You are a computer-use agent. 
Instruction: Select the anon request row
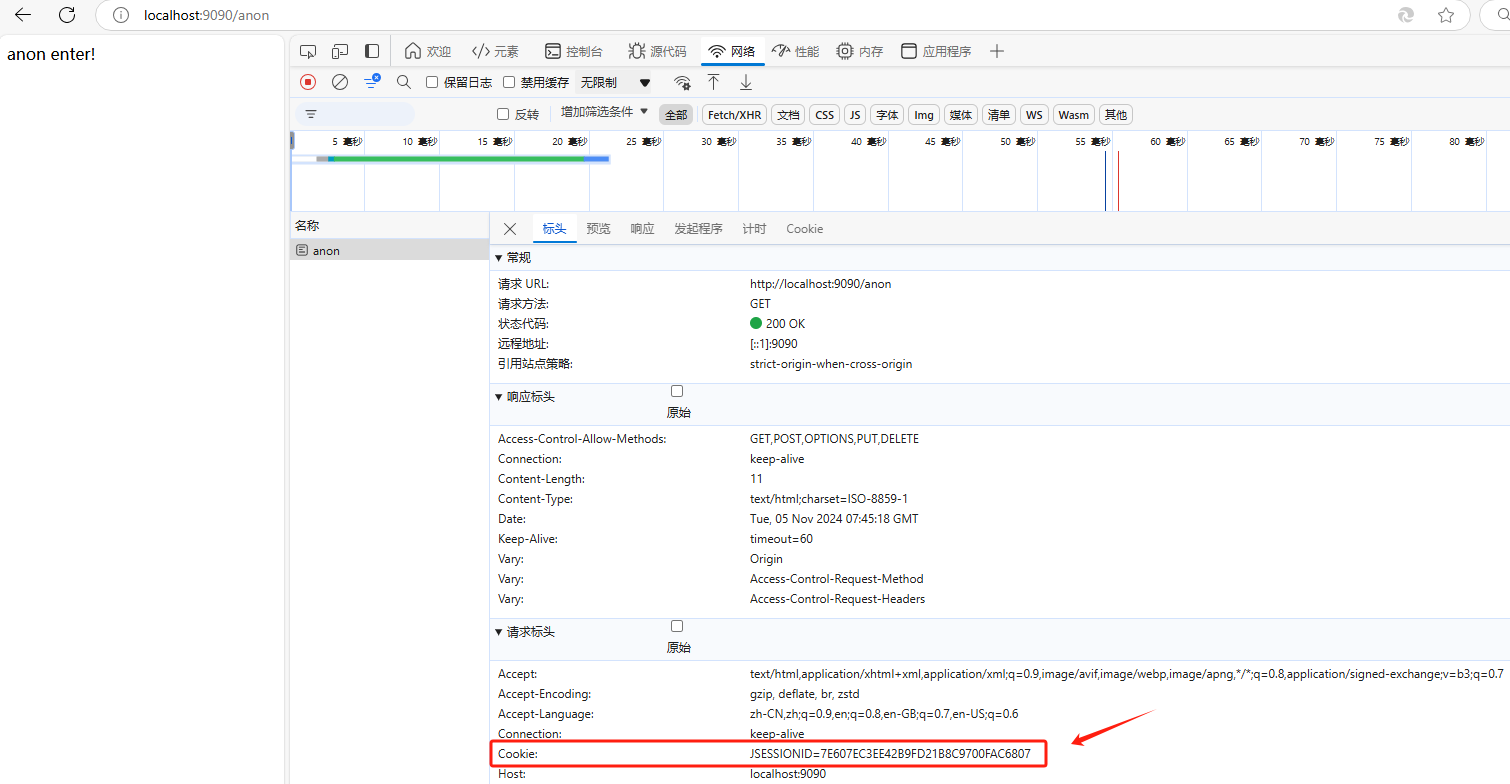coord(389,250)
